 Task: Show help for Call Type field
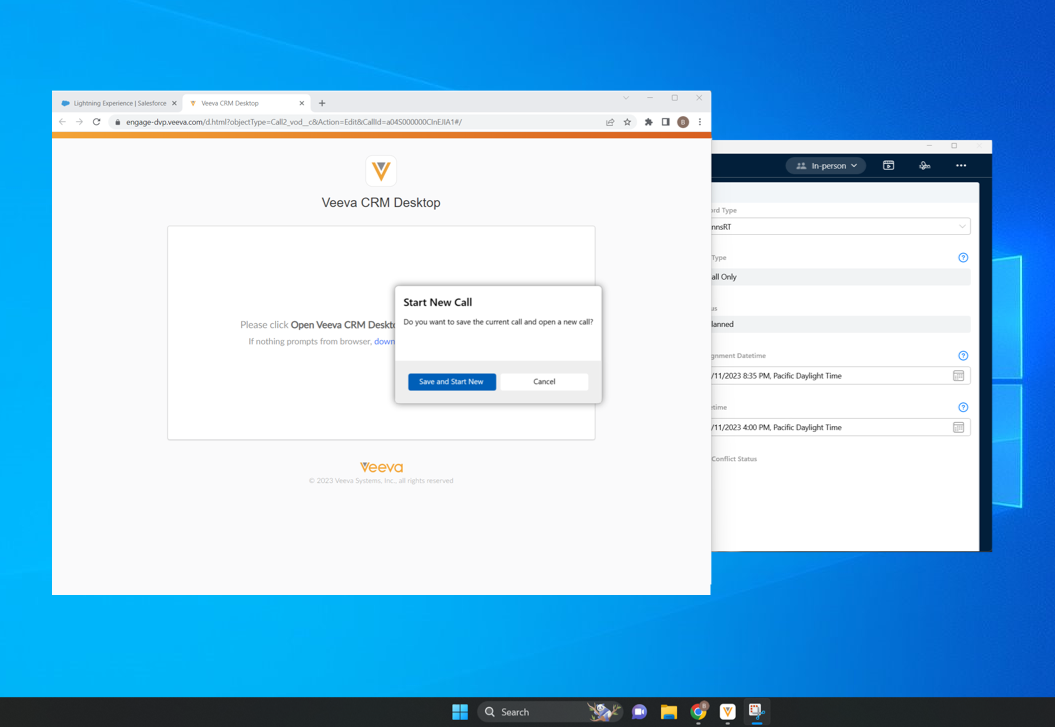point(963,258)
